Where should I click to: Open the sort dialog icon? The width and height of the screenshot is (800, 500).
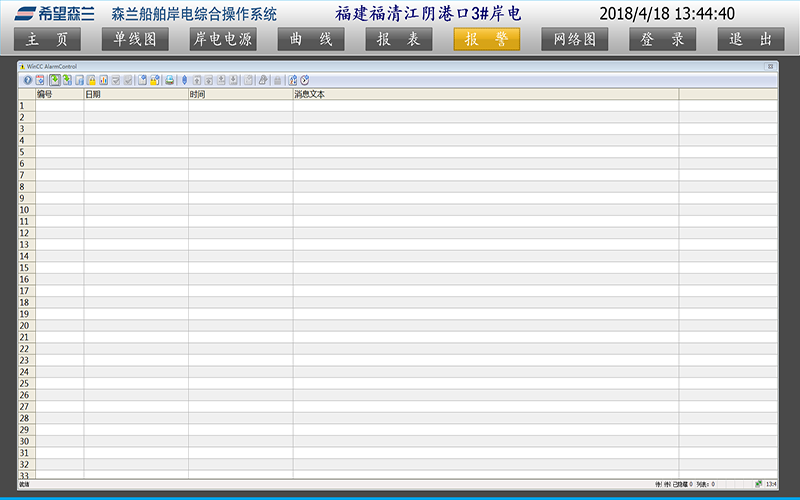point(292,80)
